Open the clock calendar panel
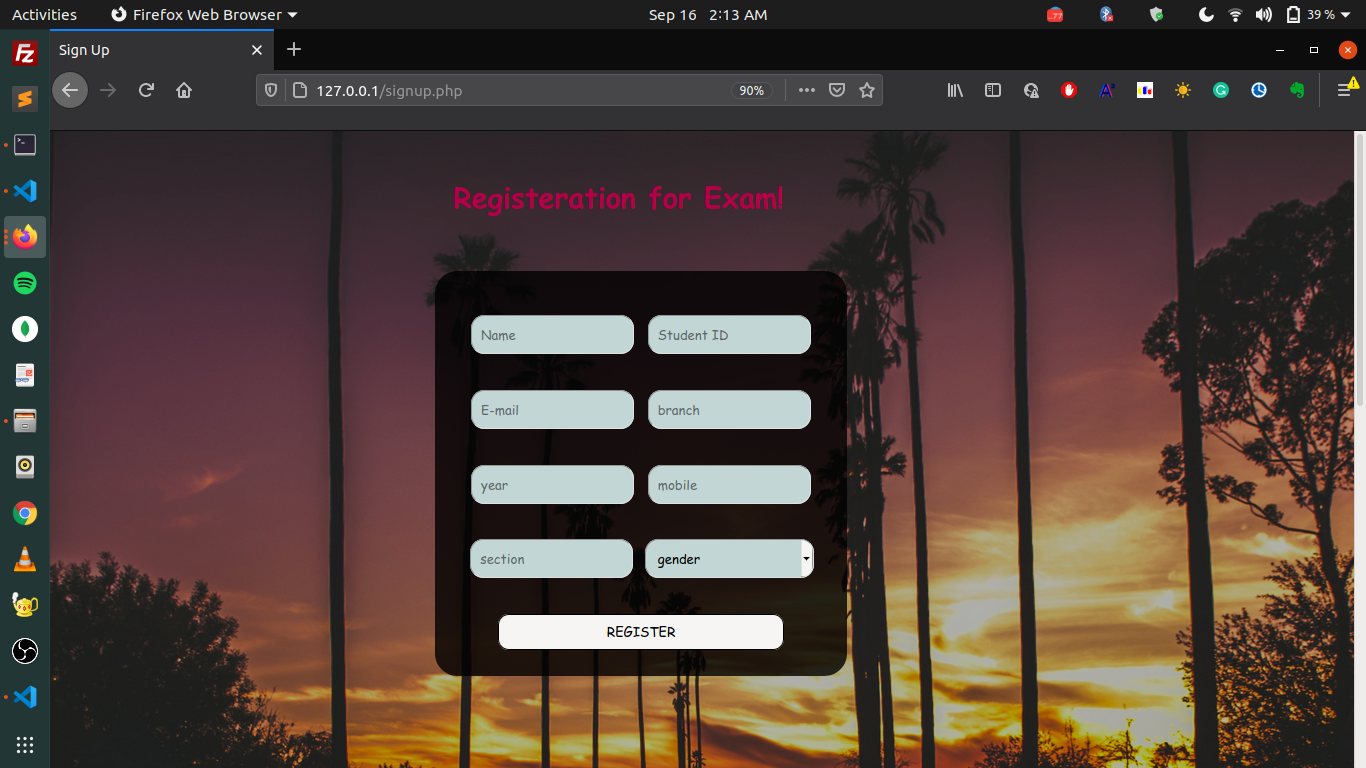This screenshot has width=1366, height=768. 708,15
